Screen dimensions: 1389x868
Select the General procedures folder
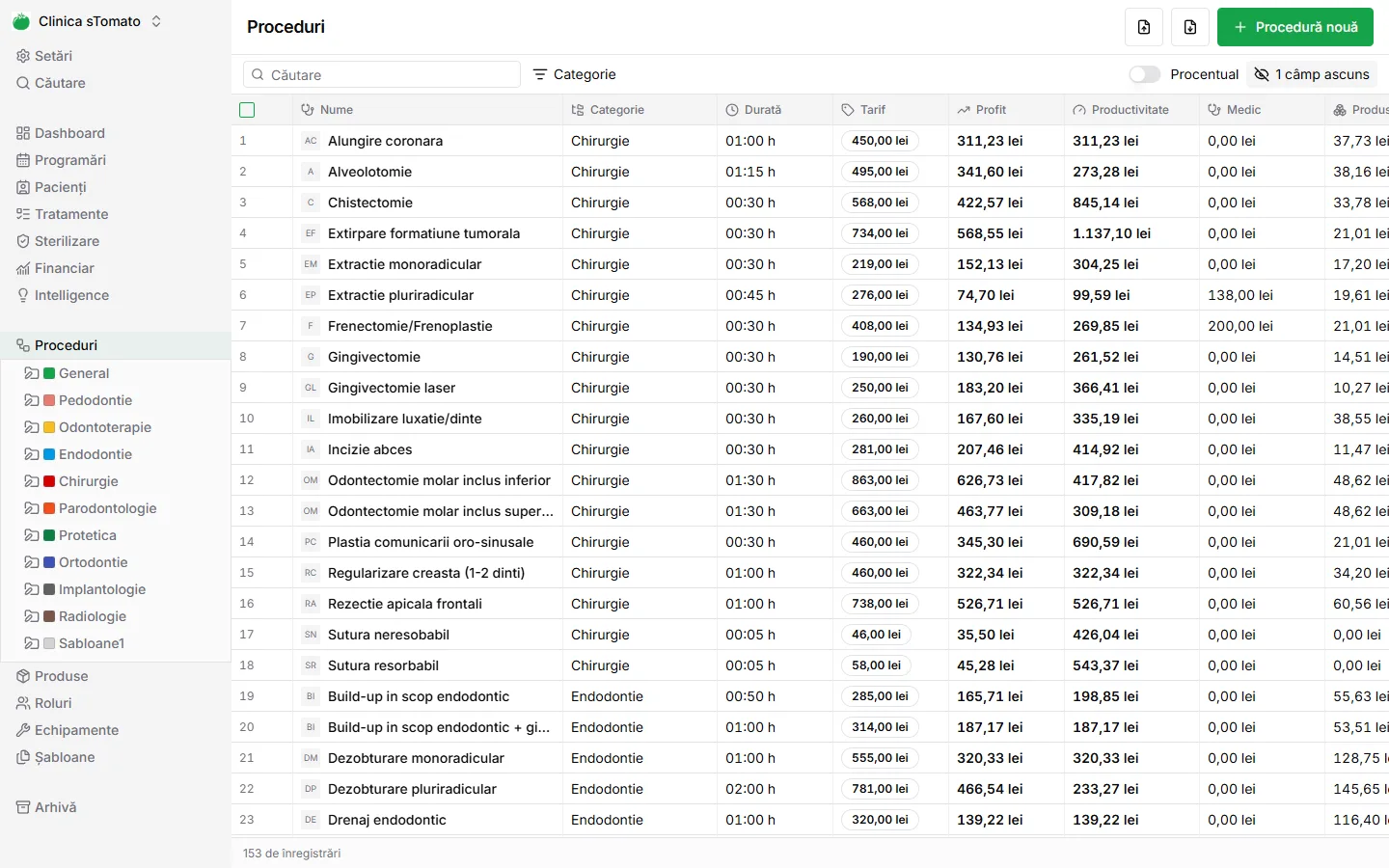coord(84,373)
